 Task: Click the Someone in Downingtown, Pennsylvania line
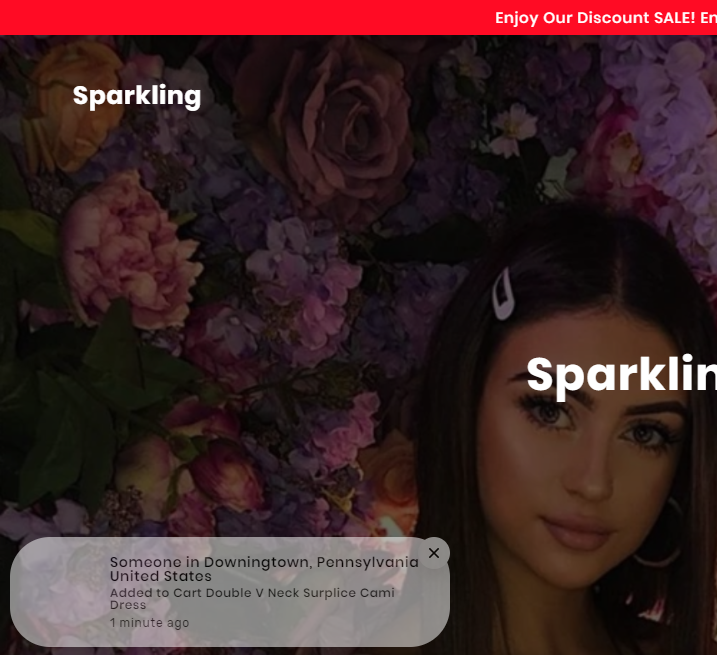pos(264,562)
